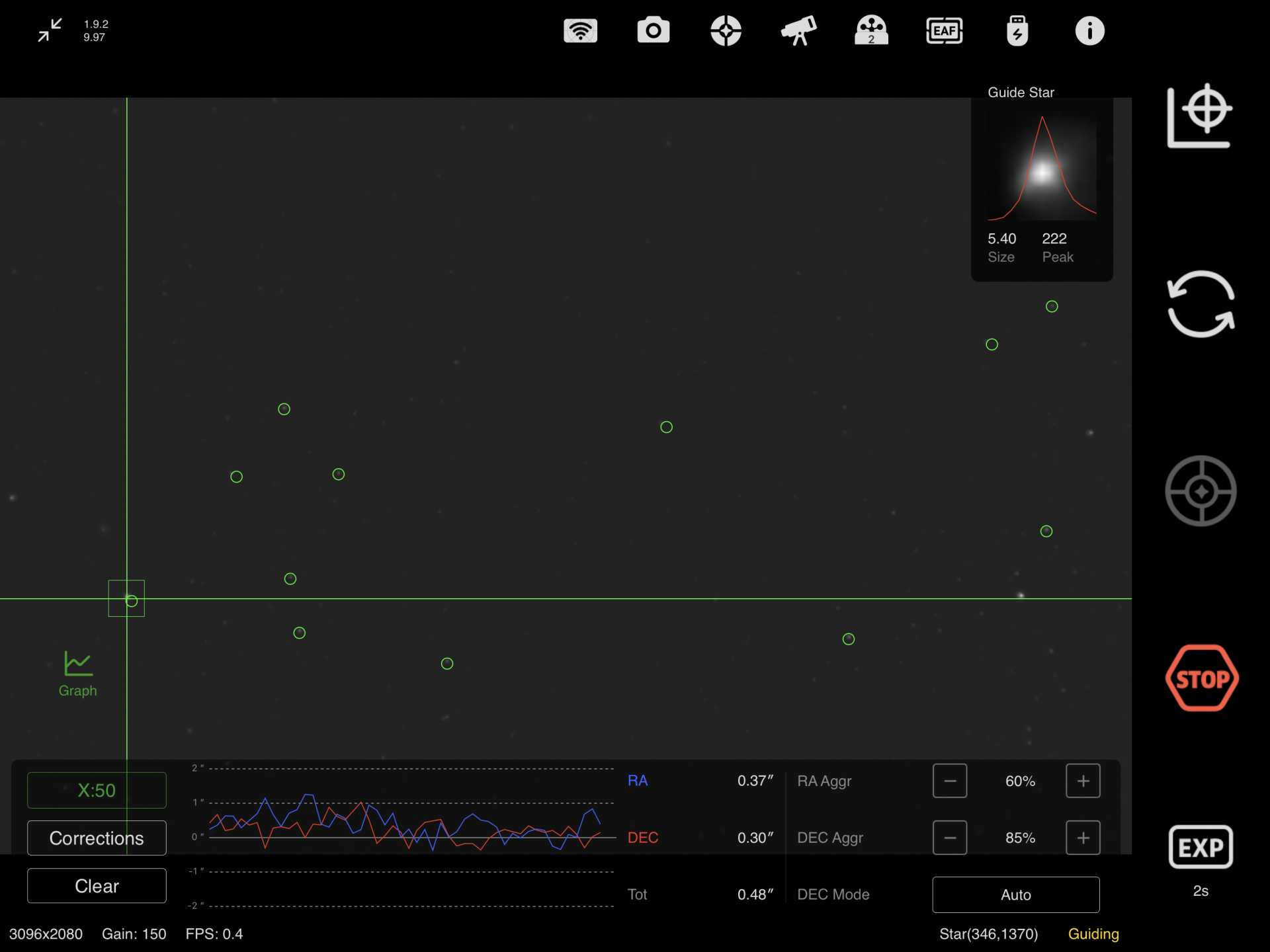Click the 3096x2080 resolution text
The image size is (1270, 952).
(x=46, y=934)
